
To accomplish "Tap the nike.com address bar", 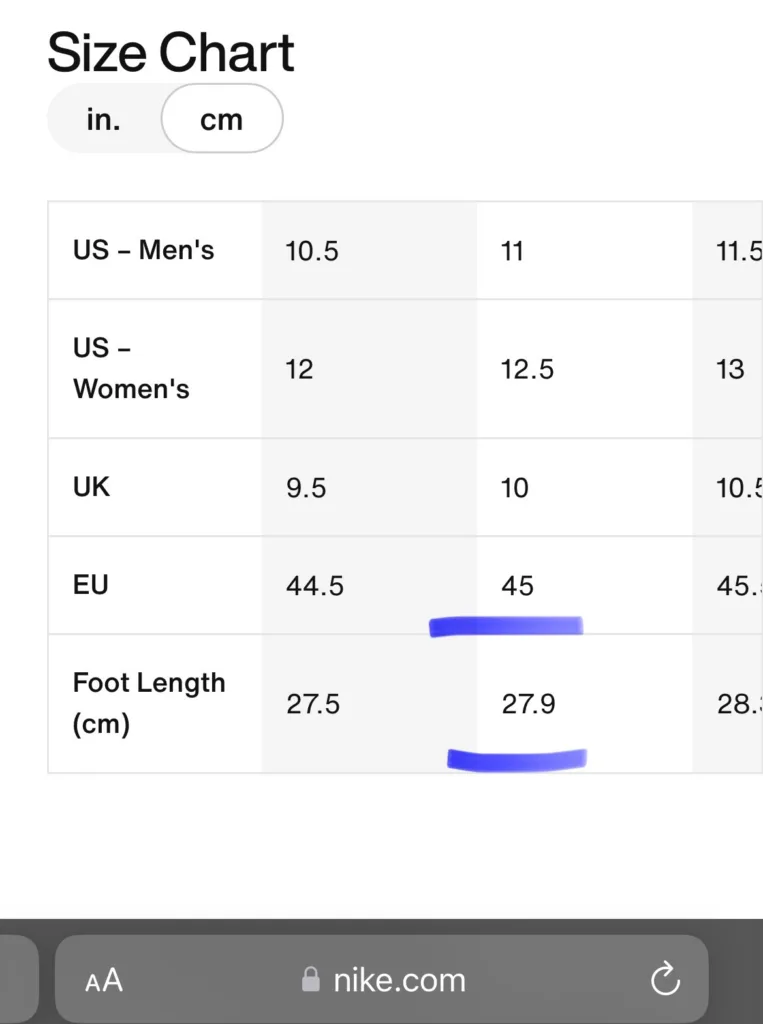I will coord(398,980).
